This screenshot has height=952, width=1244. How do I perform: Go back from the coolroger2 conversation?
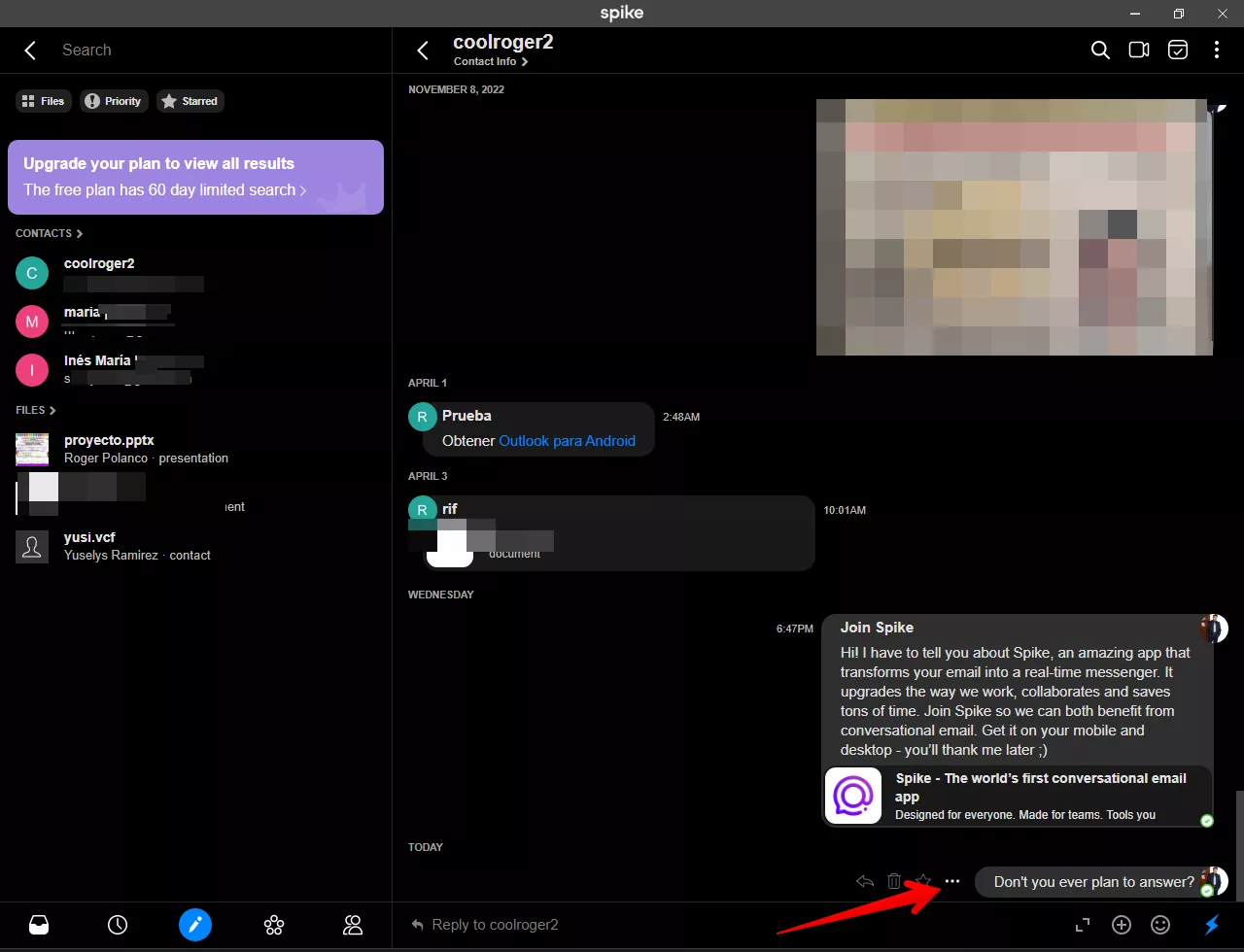coord(423,51)
